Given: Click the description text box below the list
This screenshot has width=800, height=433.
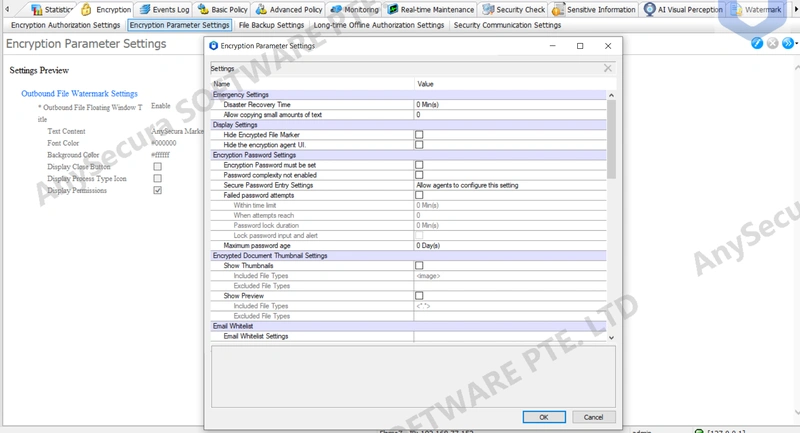Looking at the screenshot, I should [413, 376].
